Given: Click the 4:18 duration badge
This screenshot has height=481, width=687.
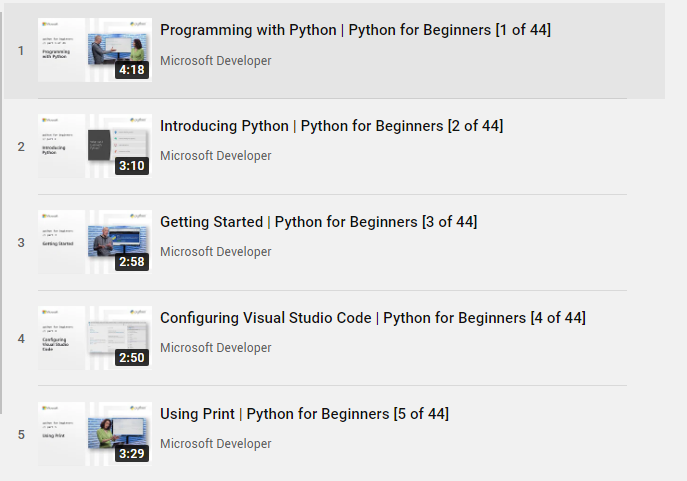Looking at the screenshot, I should click(132, 70).
